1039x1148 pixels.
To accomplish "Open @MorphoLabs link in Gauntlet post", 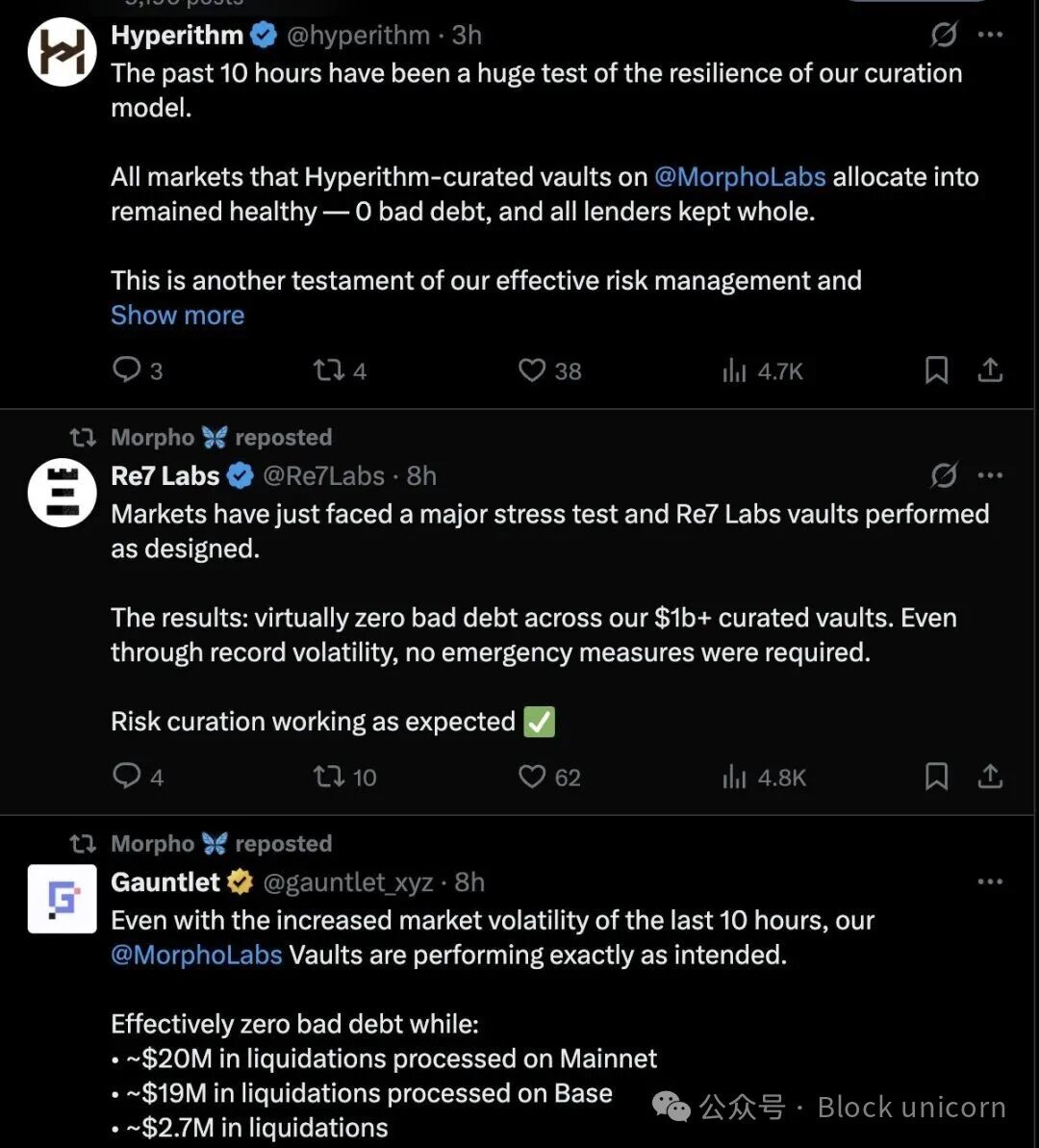I will click(196, 955).
